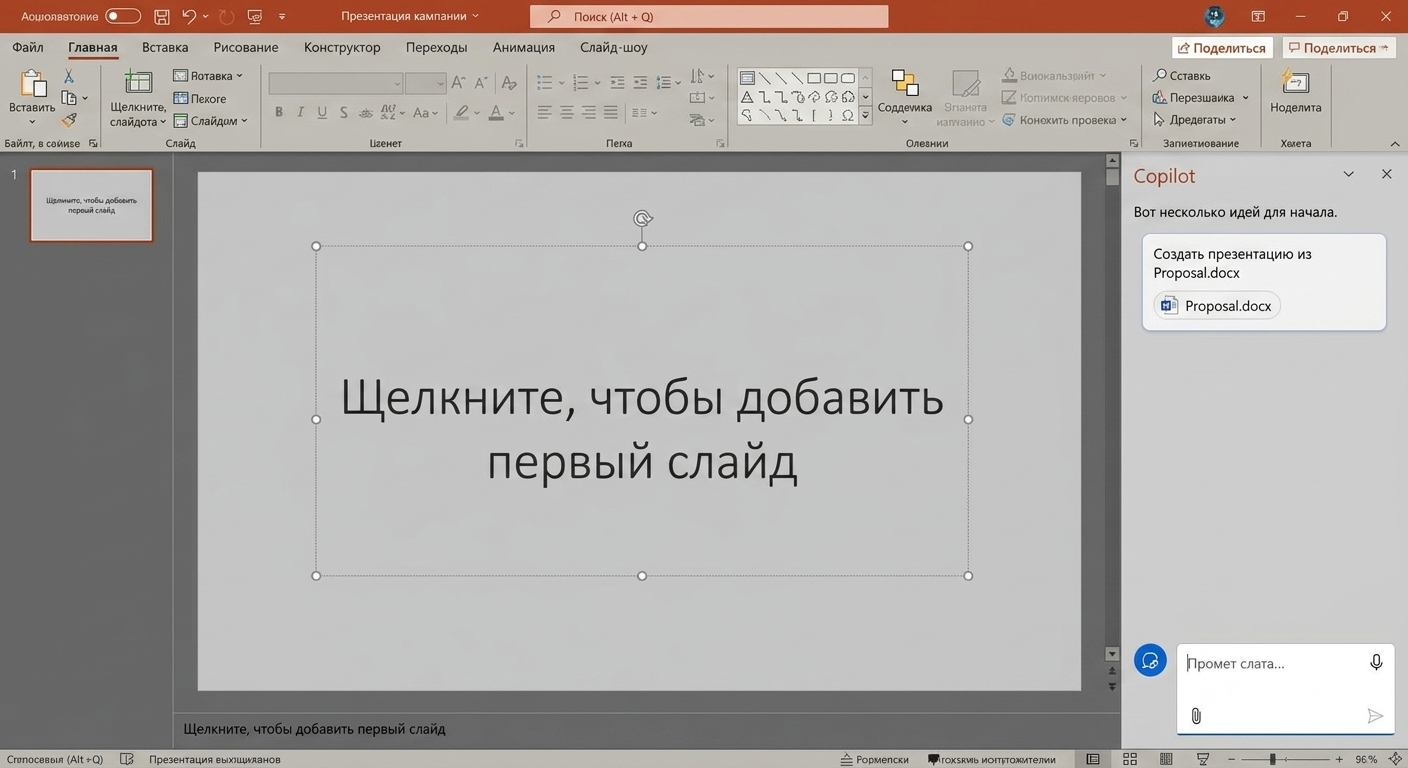Viewport: 1408px width, 768px height.
Task: Justify text alignment icon
Action: click(610, 112)
